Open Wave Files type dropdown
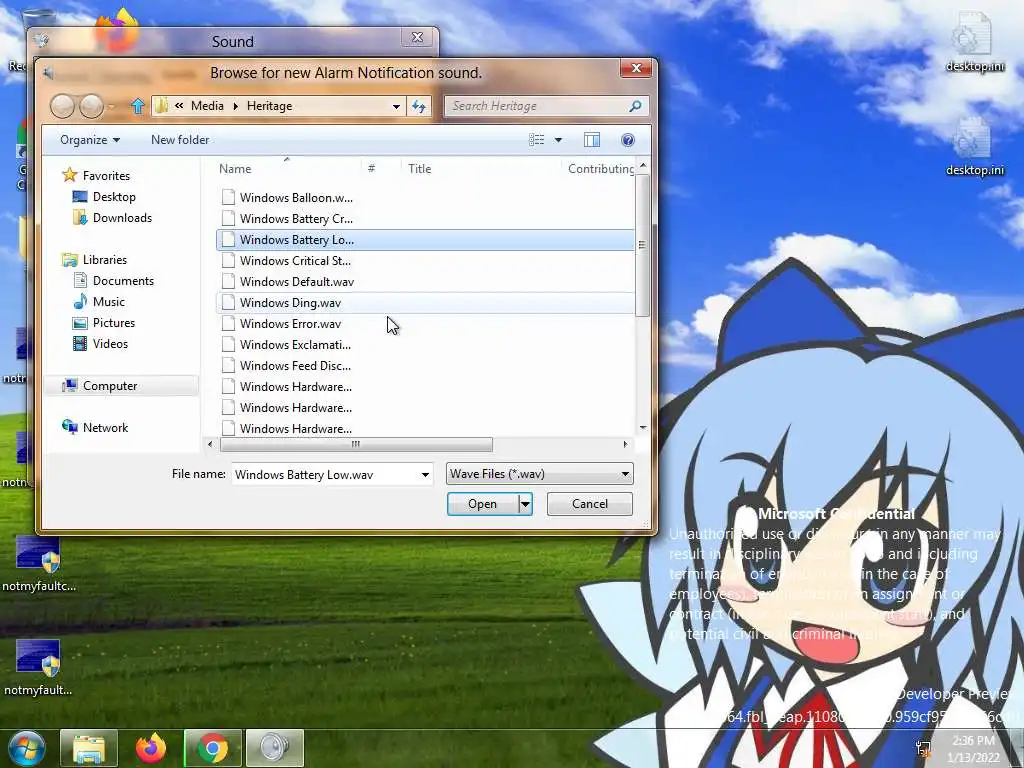 (540, 474)
